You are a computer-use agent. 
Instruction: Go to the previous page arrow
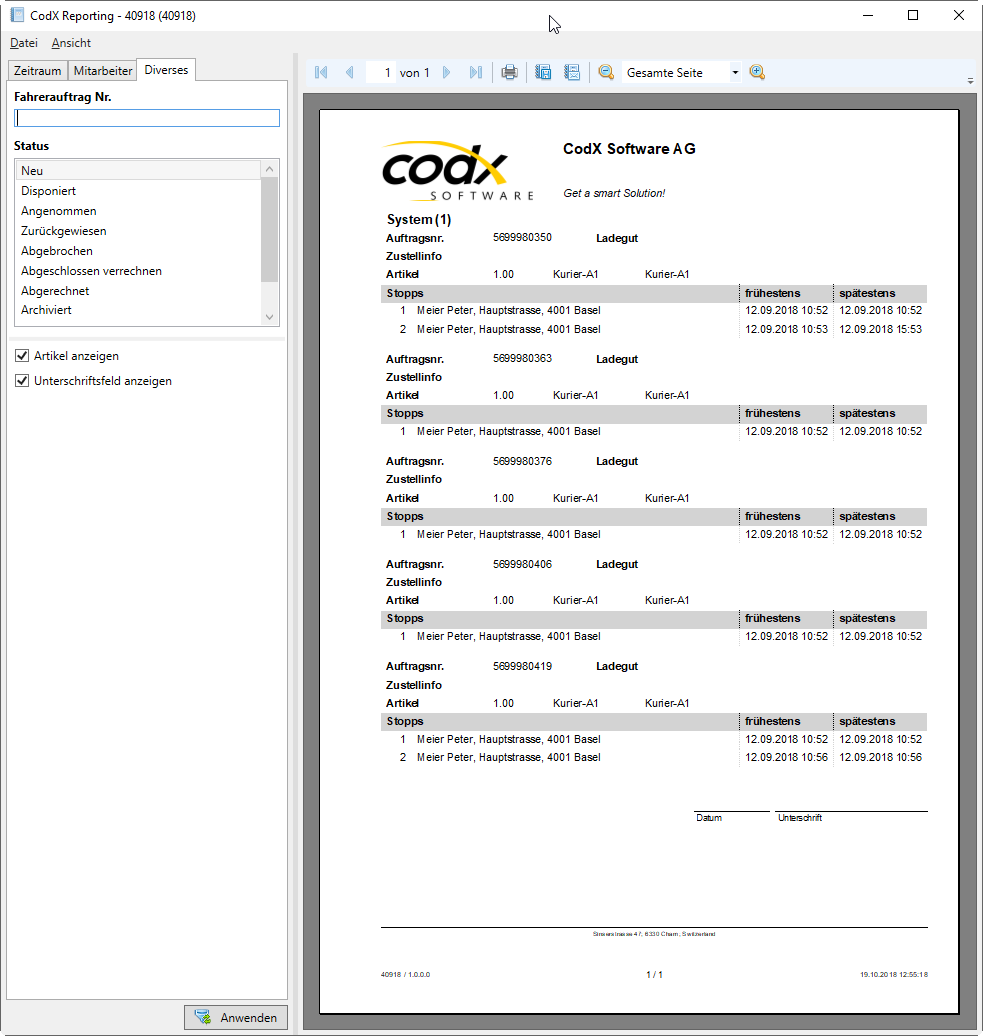point(349,72)
